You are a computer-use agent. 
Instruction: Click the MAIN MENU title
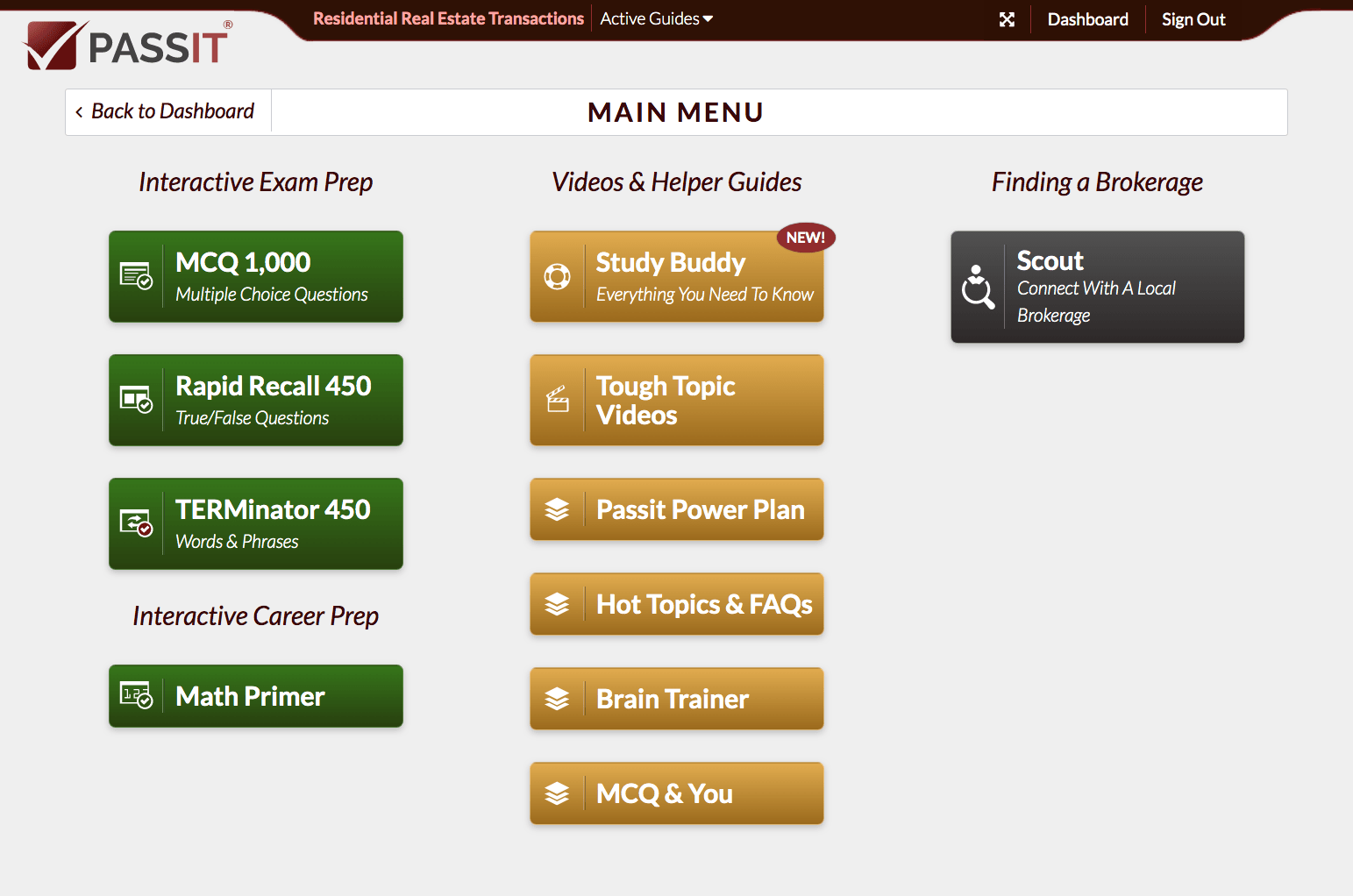[x=676, y=112]
